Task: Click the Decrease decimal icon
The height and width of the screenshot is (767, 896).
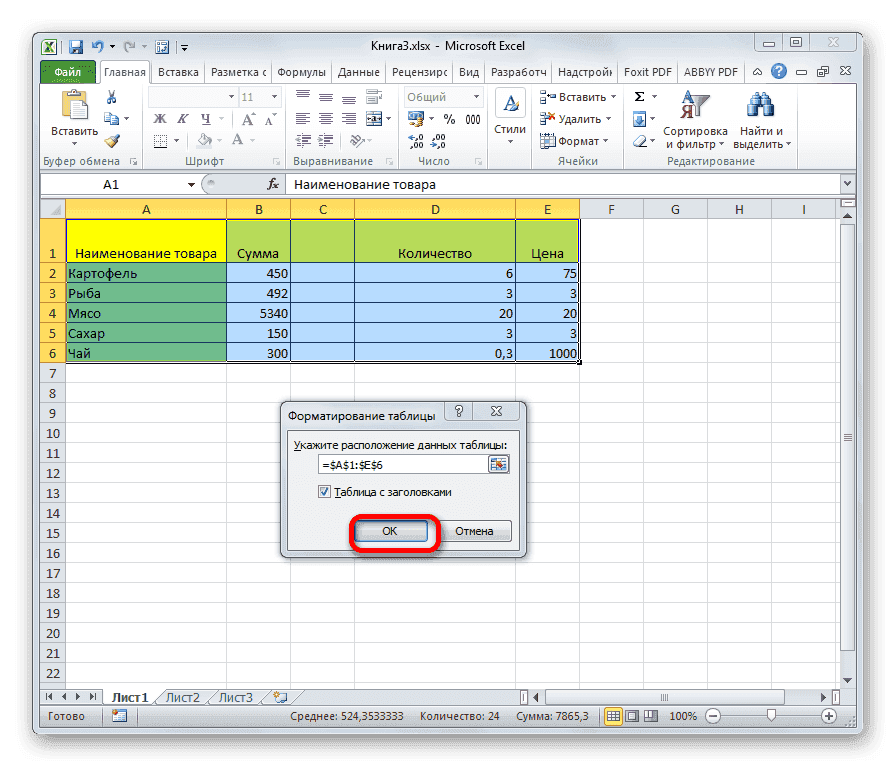Action: (x=437, y=139)
